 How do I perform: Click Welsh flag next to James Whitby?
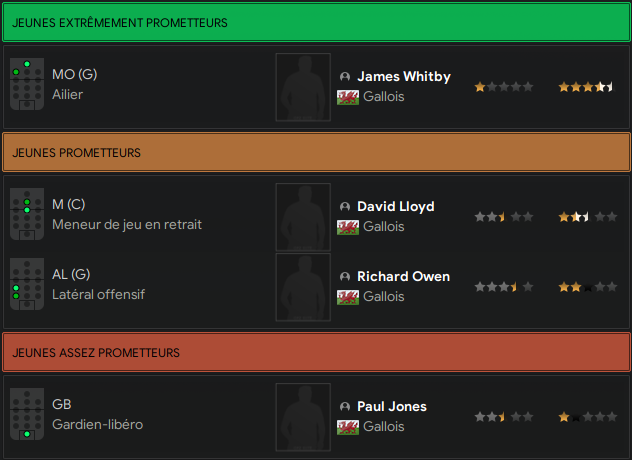coord(348,97)
